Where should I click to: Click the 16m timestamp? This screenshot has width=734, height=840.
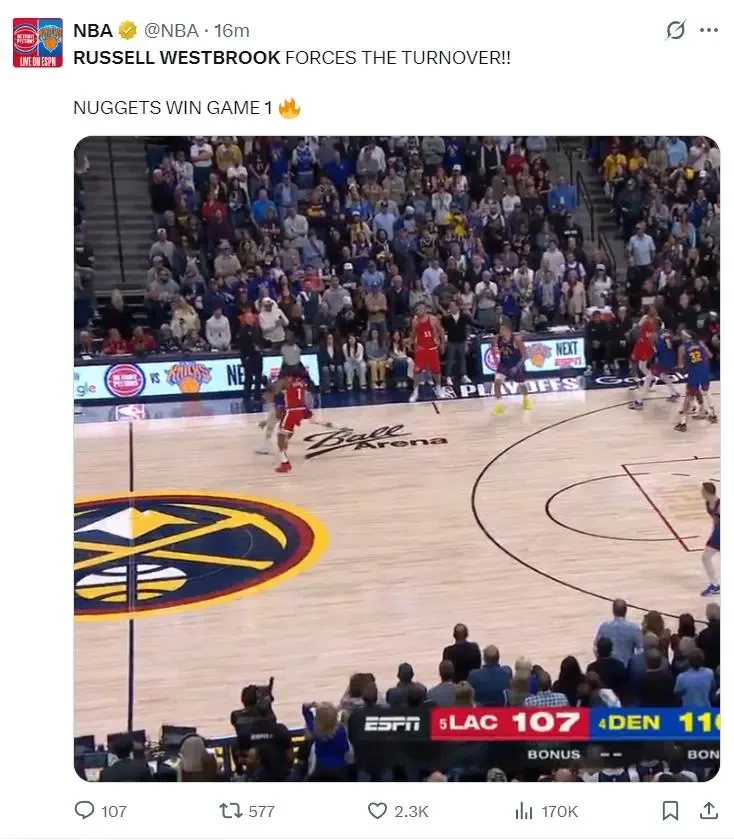click(x=232, y=31)
